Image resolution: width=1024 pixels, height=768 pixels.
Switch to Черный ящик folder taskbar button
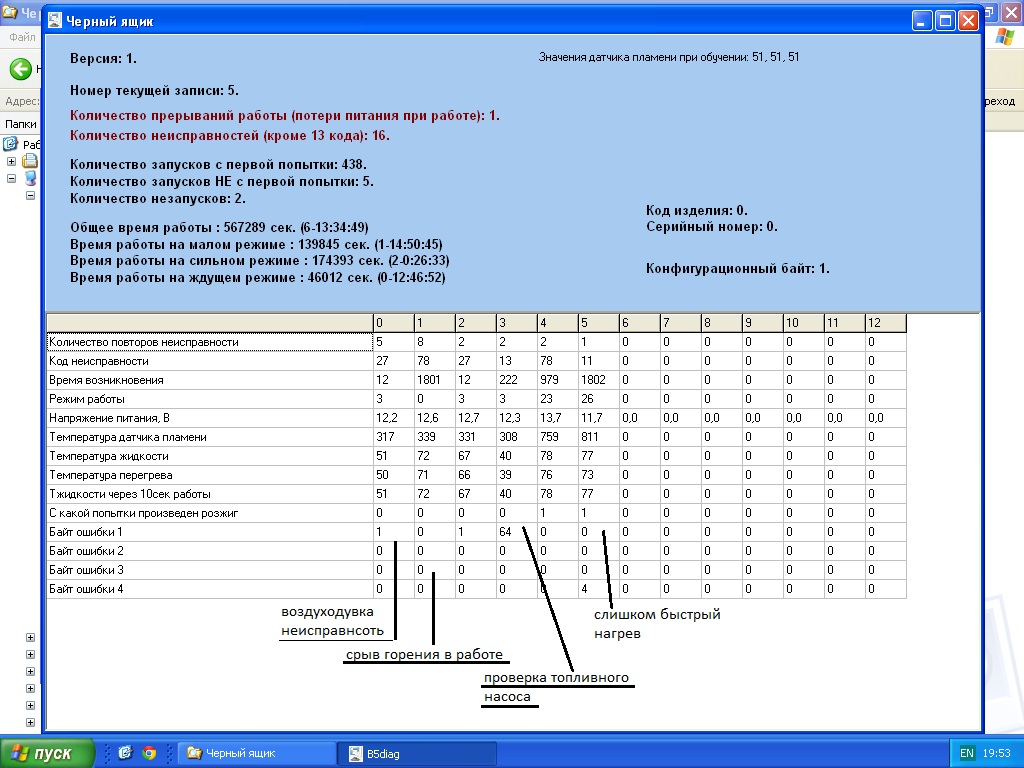[257, 754]
